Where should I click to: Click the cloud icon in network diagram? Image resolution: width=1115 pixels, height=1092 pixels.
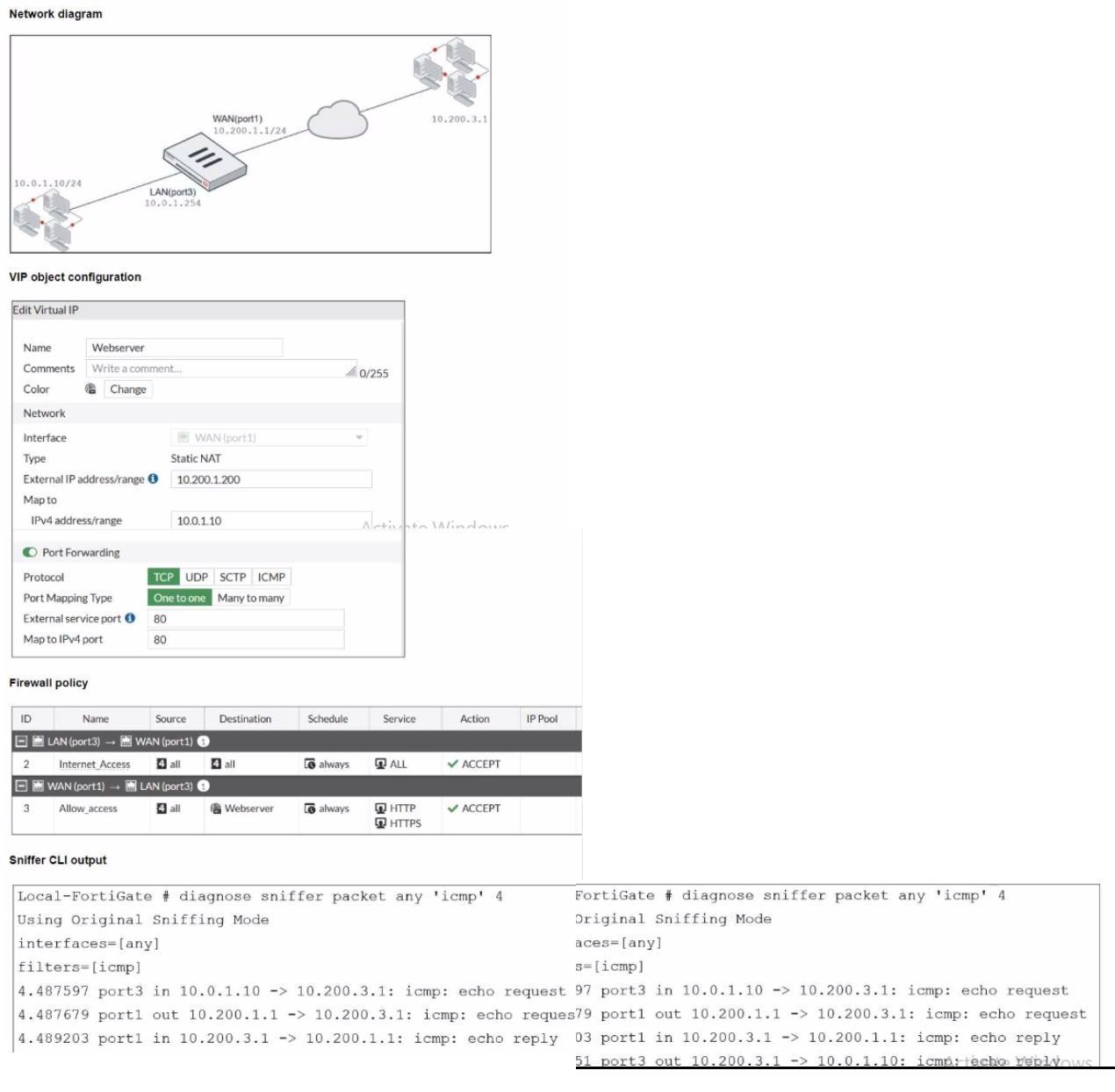(337, 119)
